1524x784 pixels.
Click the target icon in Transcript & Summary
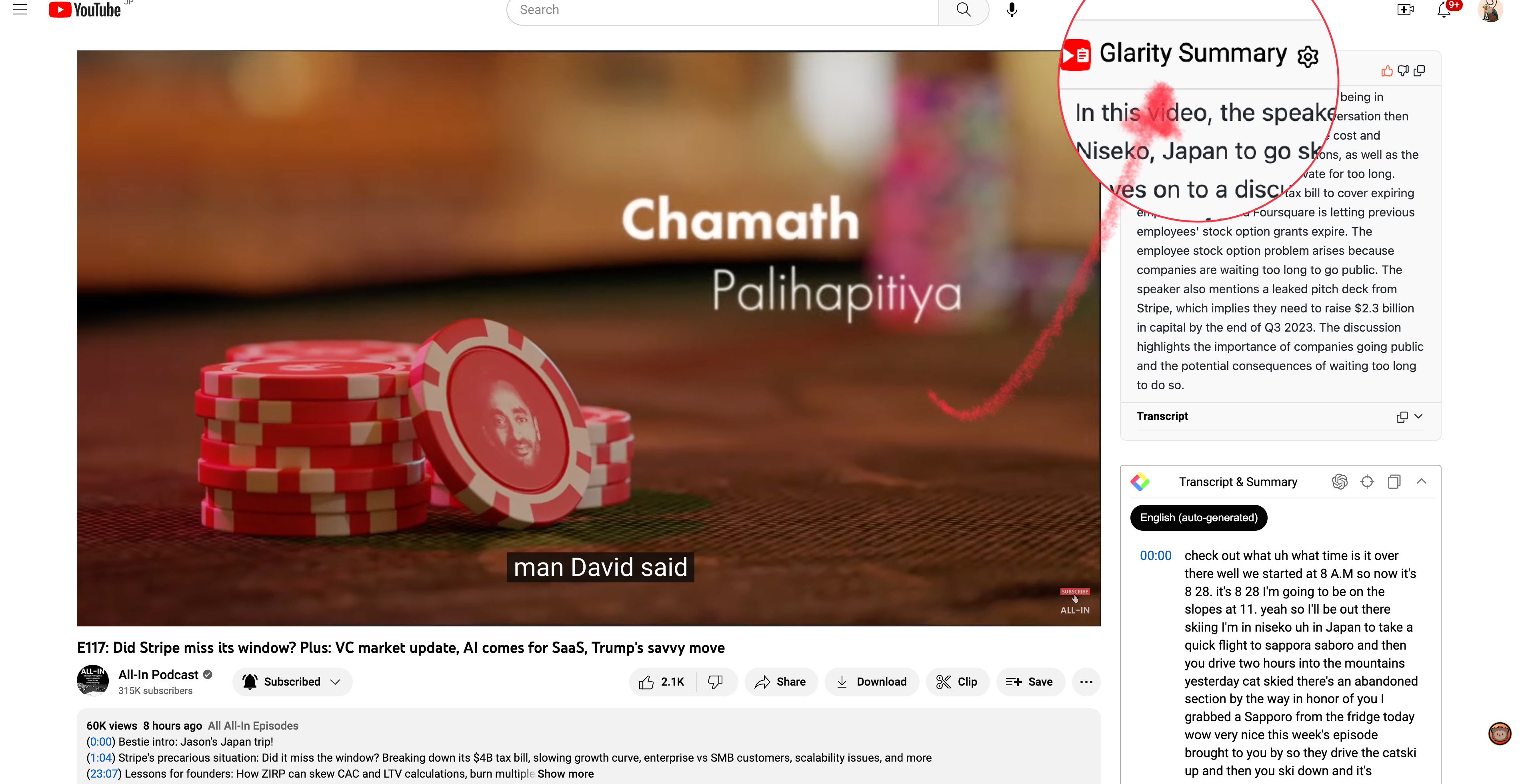pyautogui.click(x=1367, y=482)
